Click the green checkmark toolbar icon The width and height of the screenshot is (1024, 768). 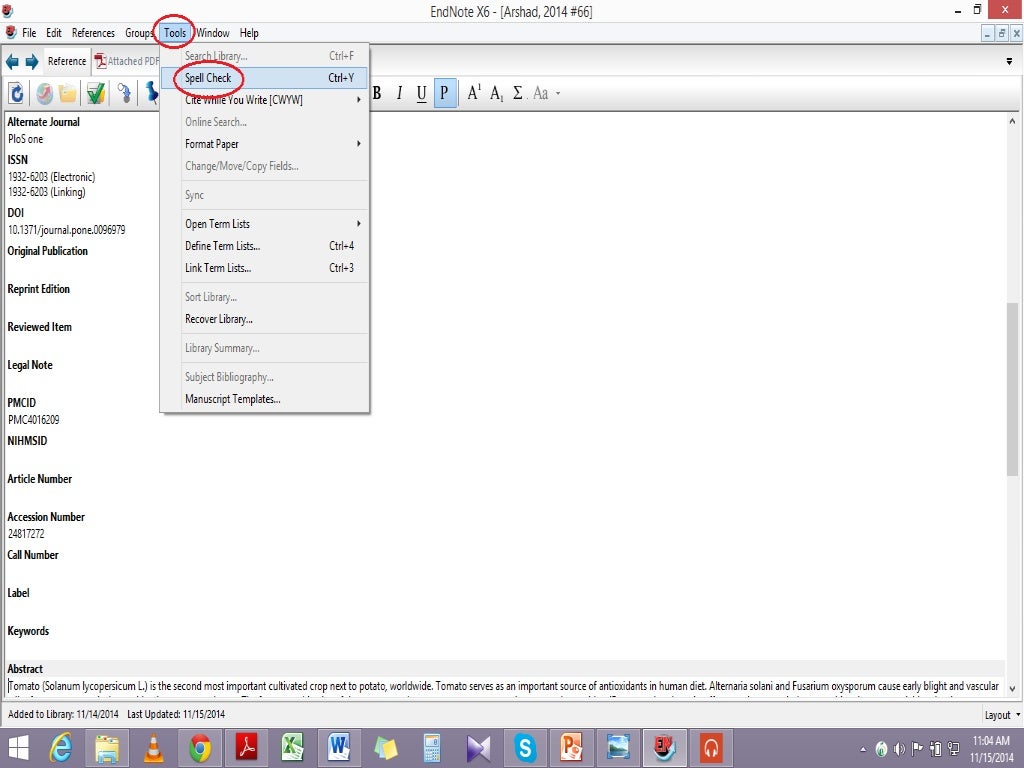pos(96,93)
